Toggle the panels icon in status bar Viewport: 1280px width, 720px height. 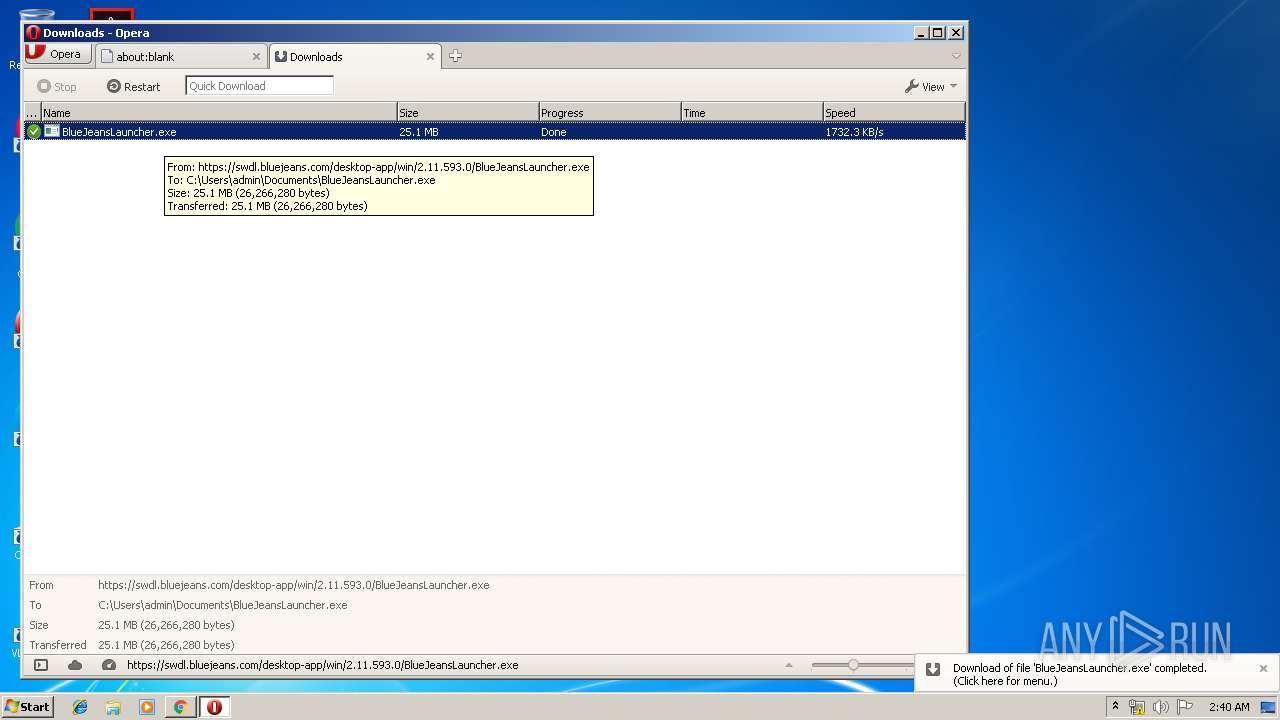tap(41, 665)
